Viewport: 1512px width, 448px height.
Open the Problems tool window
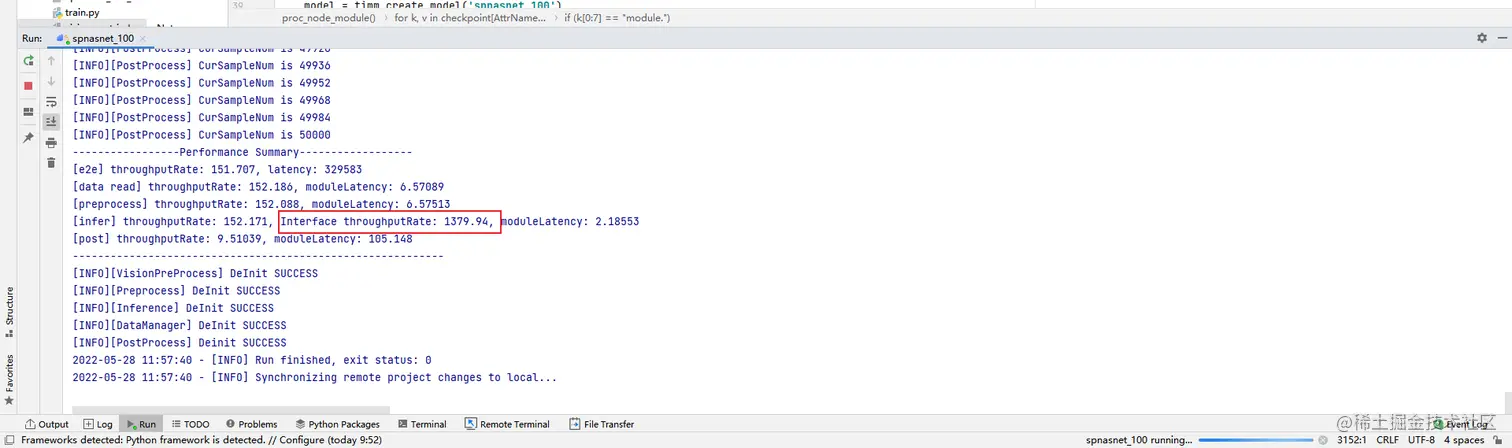click(251, 424)
